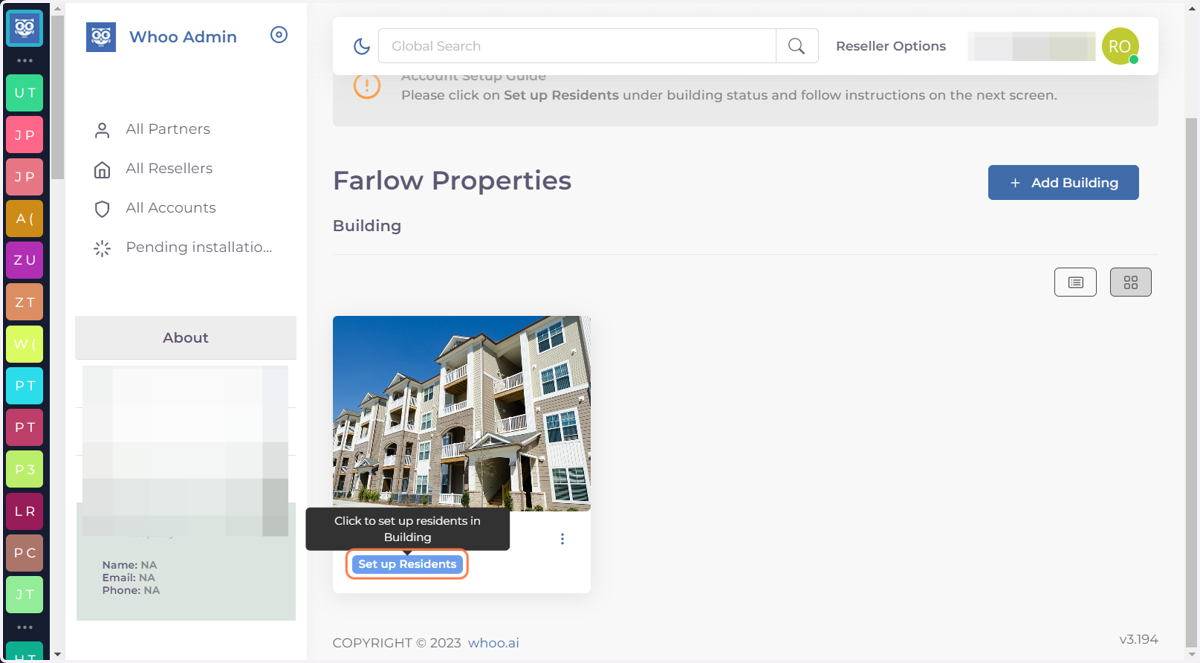Select the Z T workspace tile
This screenshot has width=1200, height=663.
coord(25,302)
